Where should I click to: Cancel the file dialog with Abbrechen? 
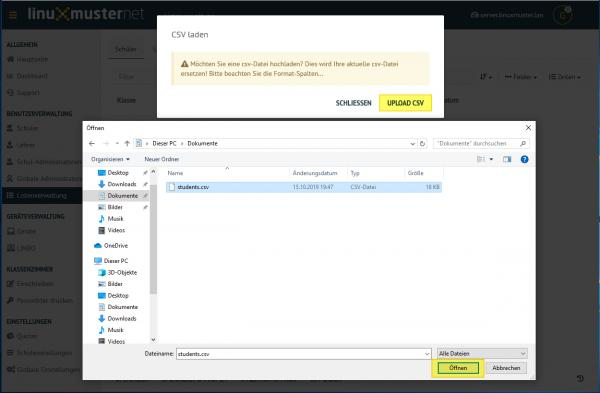pos(506,368)
